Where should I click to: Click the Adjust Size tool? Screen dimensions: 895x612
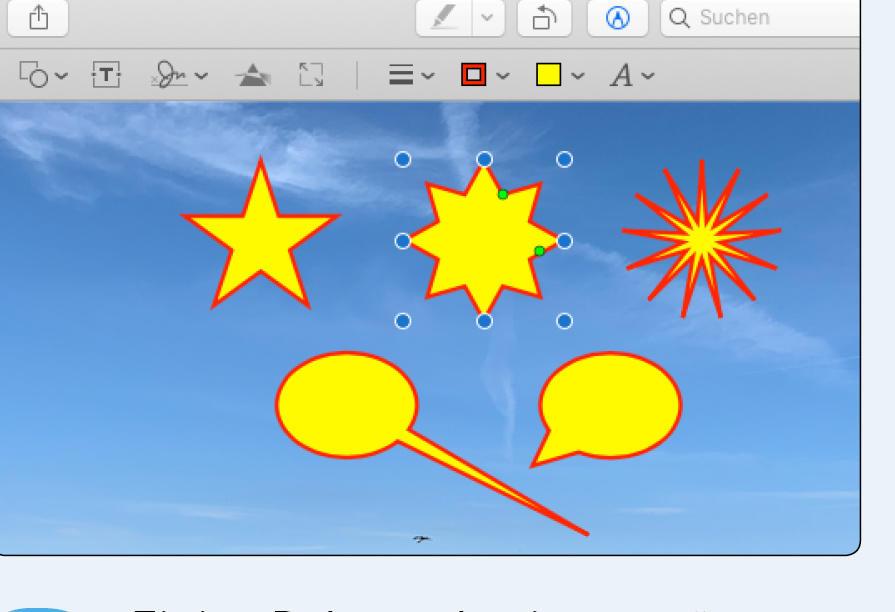(311, 75)
